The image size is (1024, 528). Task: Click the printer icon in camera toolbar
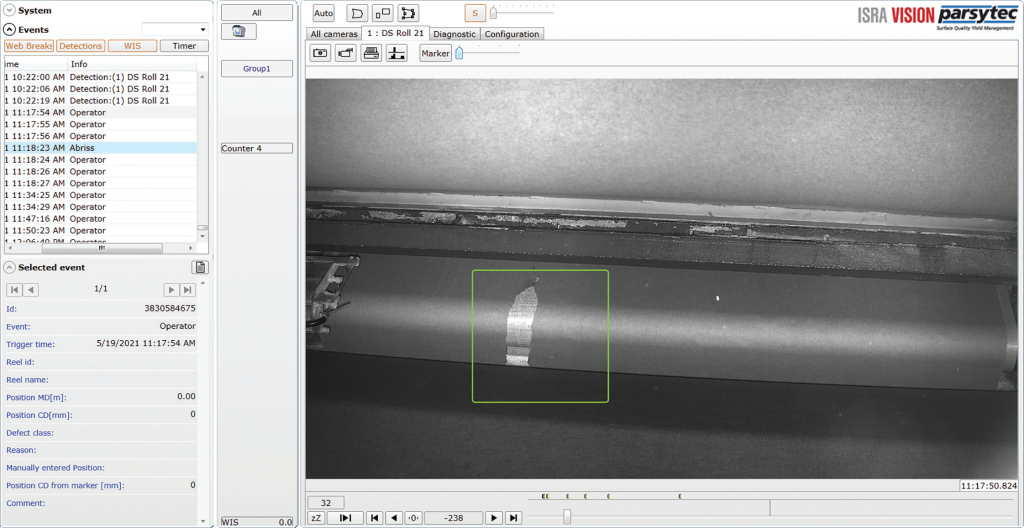tap(371, 53)
